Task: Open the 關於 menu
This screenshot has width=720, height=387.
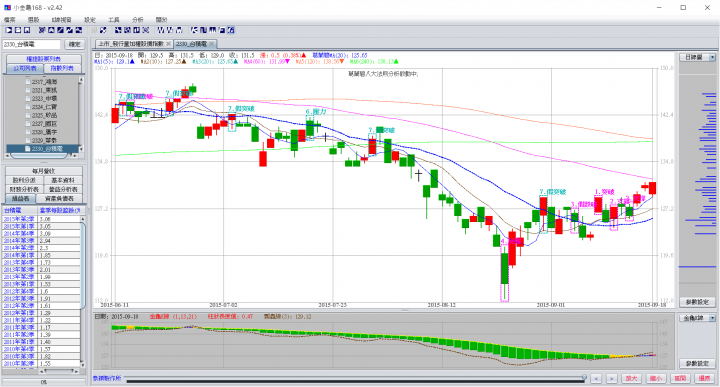Action: pyautogui.click(x=162, y=20)
